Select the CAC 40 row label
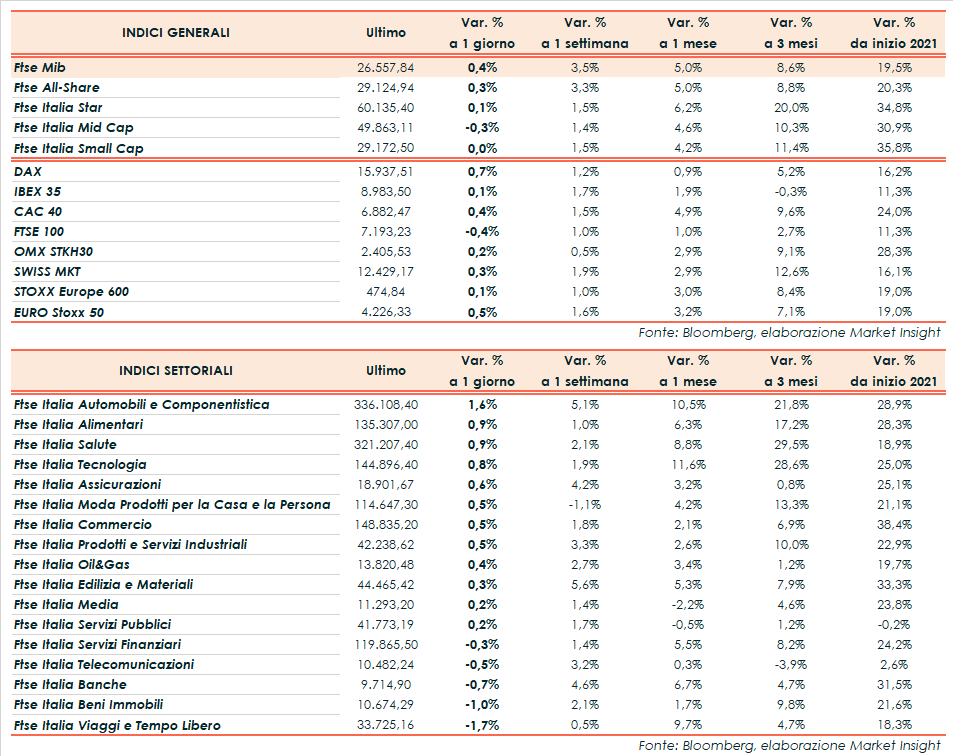 tap(39, 211)
